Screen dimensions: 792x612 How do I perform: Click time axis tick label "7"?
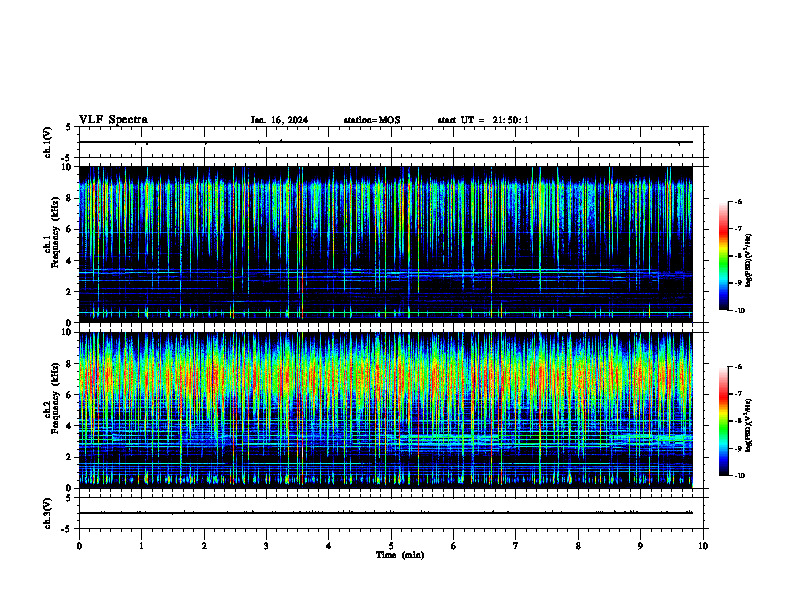(x=516, y=546)
